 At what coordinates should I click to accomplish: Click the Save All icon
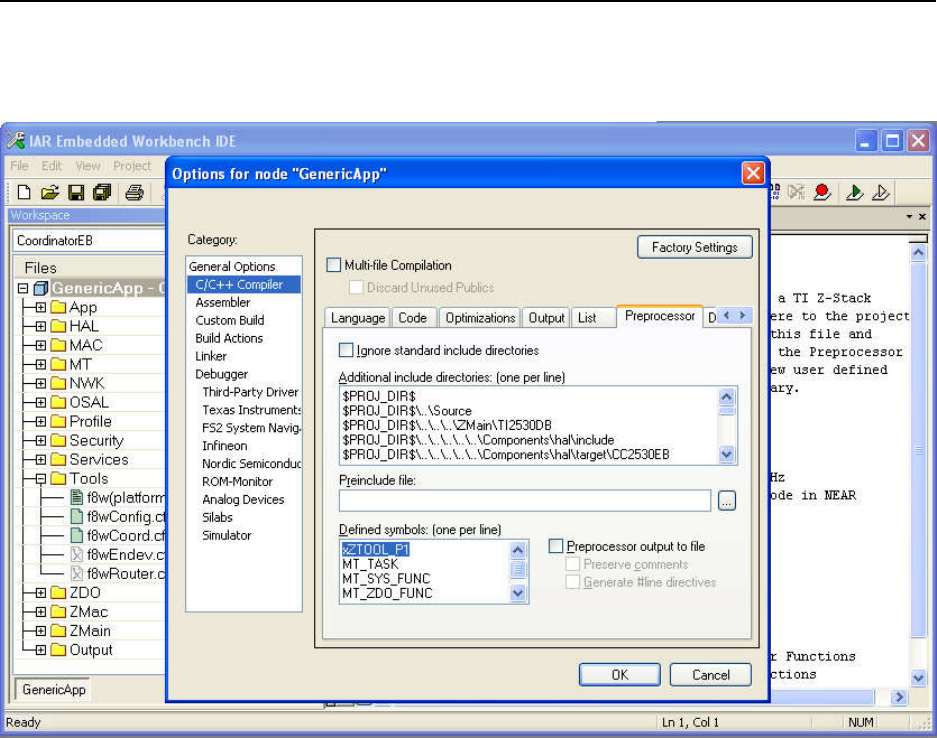[x=102, y=192]
